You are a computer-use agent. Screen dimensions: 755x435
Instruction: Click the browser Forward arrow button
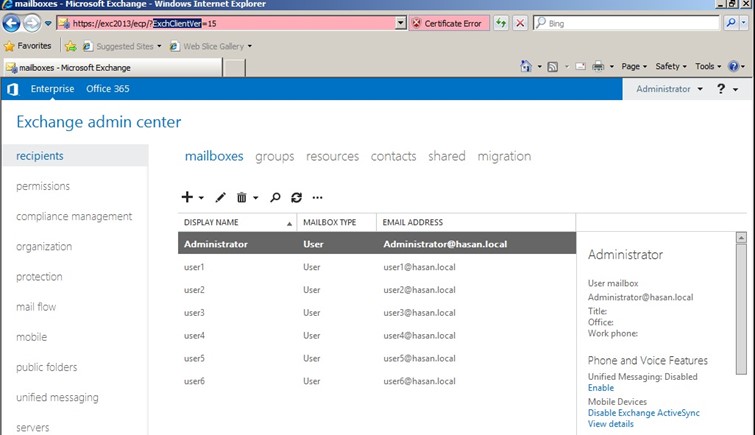point(32,23)
